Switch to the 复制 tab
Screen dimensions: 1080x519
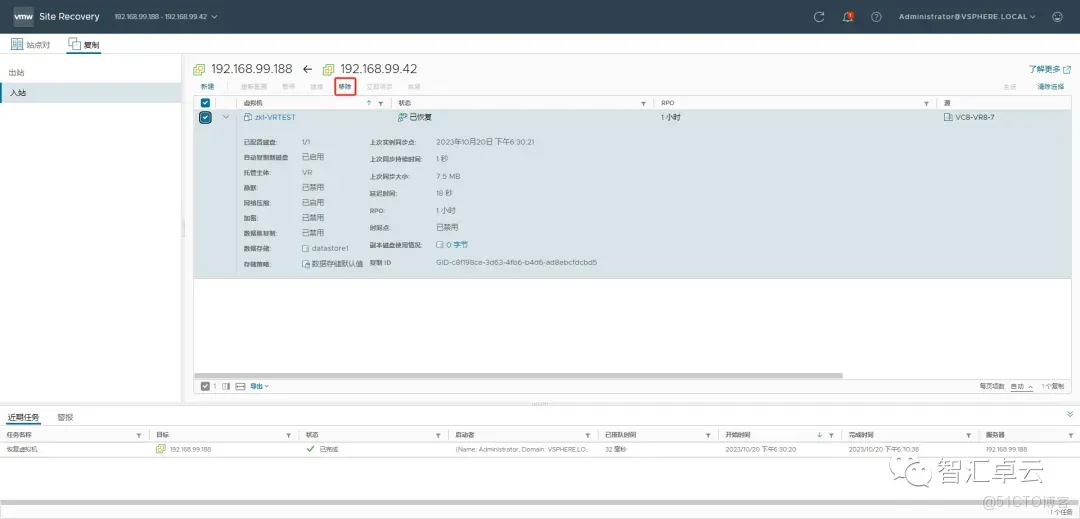[84, 45]
